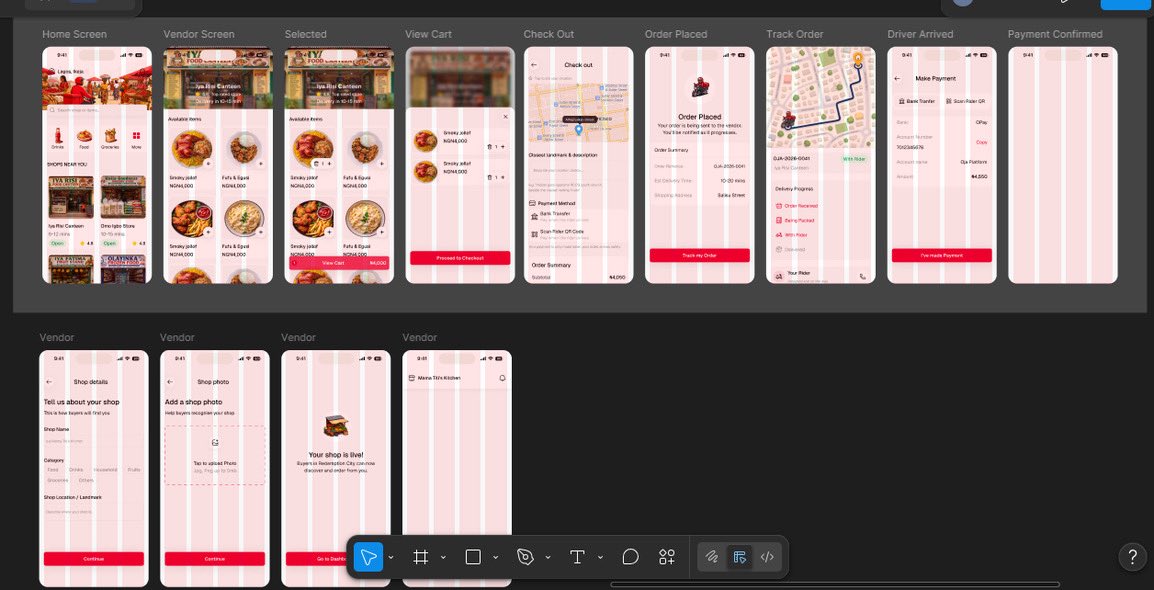Screen dimensions: 1154x590
Task: Click the Tap to upload Photo area
Action: pyautogui.click(x=214, y=455)
